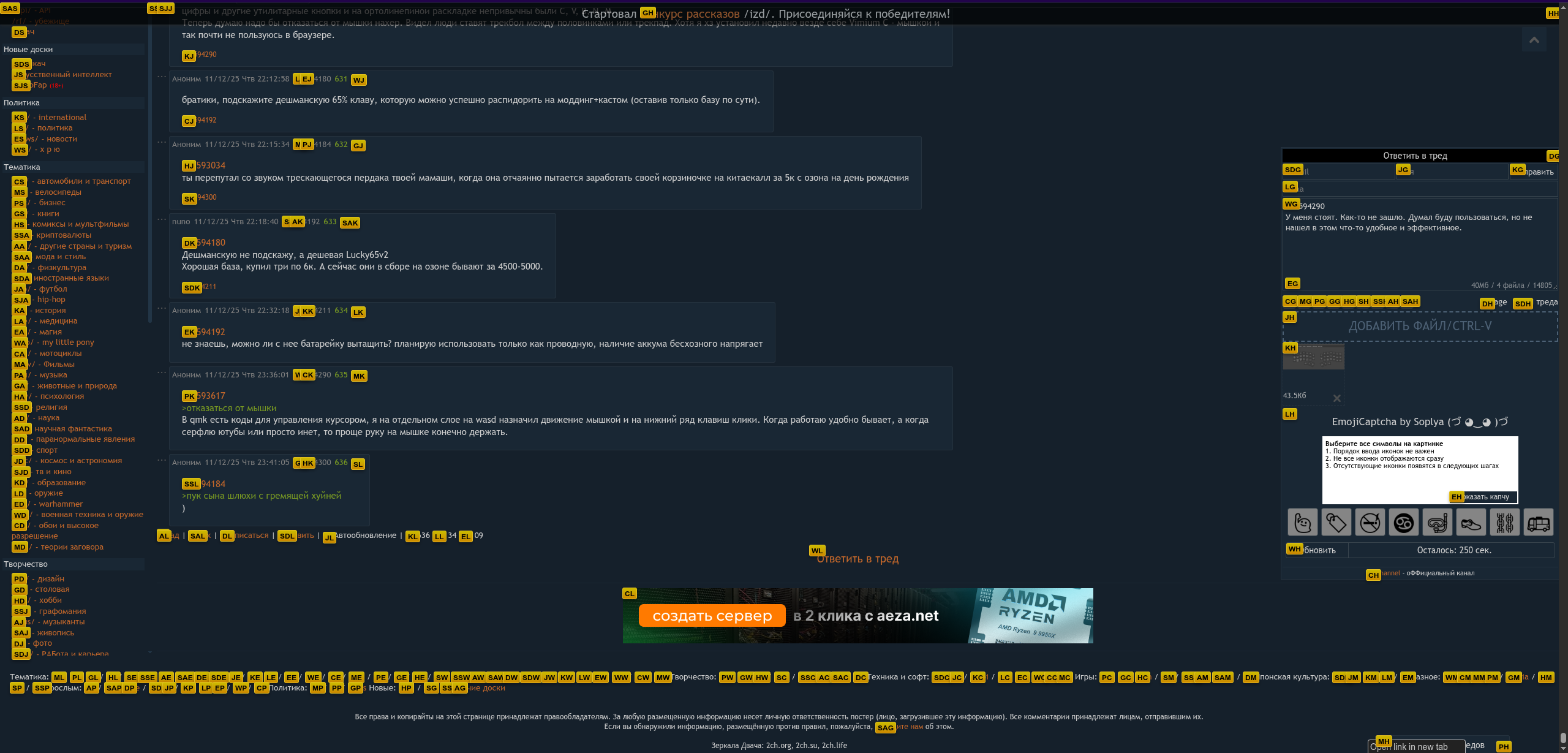
Task: Open the three-dots menu of nuno's post
Action: point(162,219)
